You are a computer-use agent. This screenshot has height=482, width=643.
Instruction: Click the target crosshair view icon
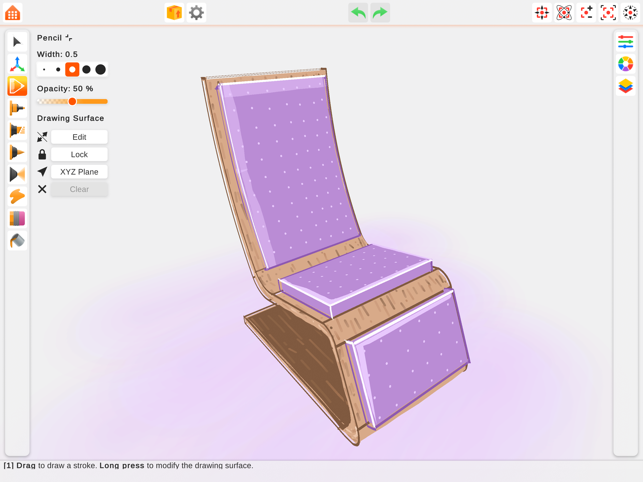[x=542, y=13]
